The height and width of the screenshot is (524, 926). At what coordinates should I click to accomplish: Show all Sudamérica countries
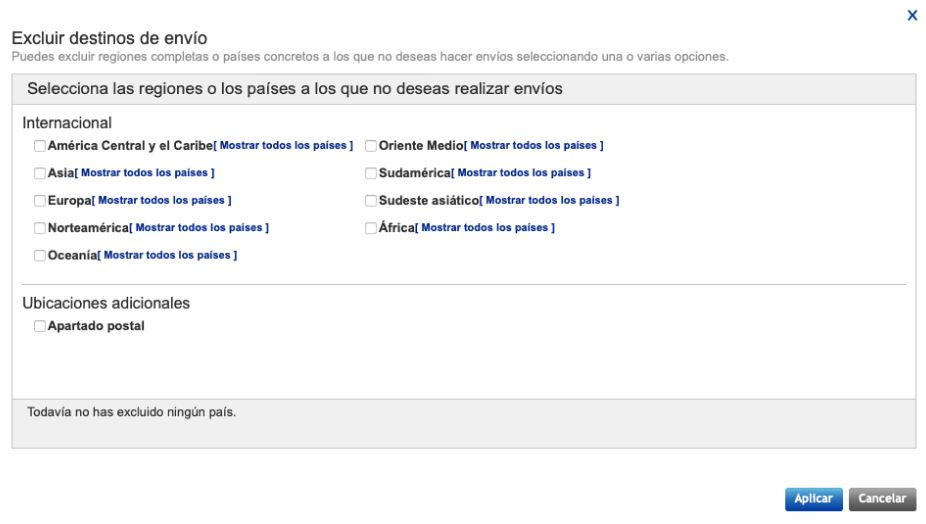tap(521, 173)
